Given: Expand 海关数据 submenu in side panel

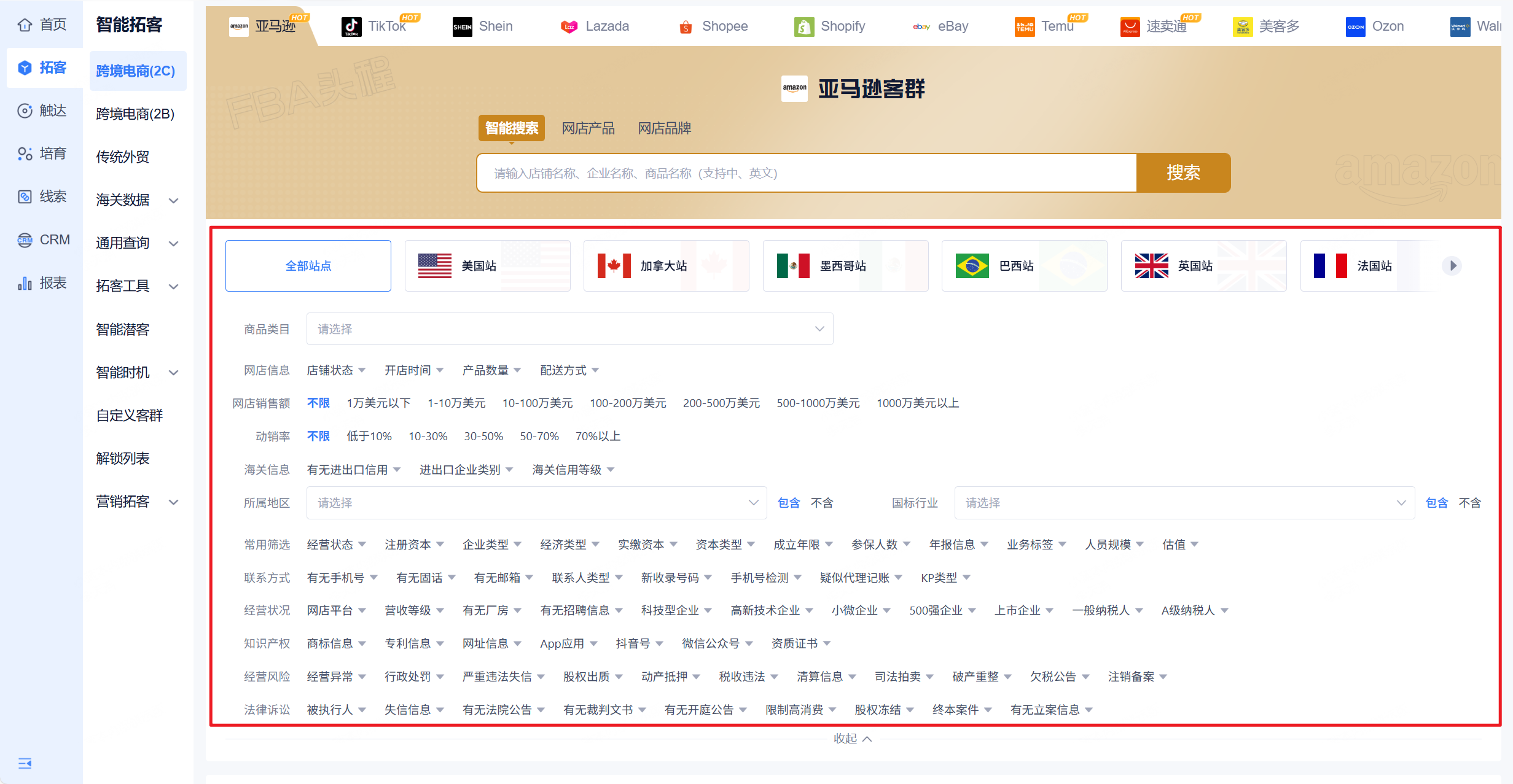Looking at the screenshot, I should click(x=136, y=200).
